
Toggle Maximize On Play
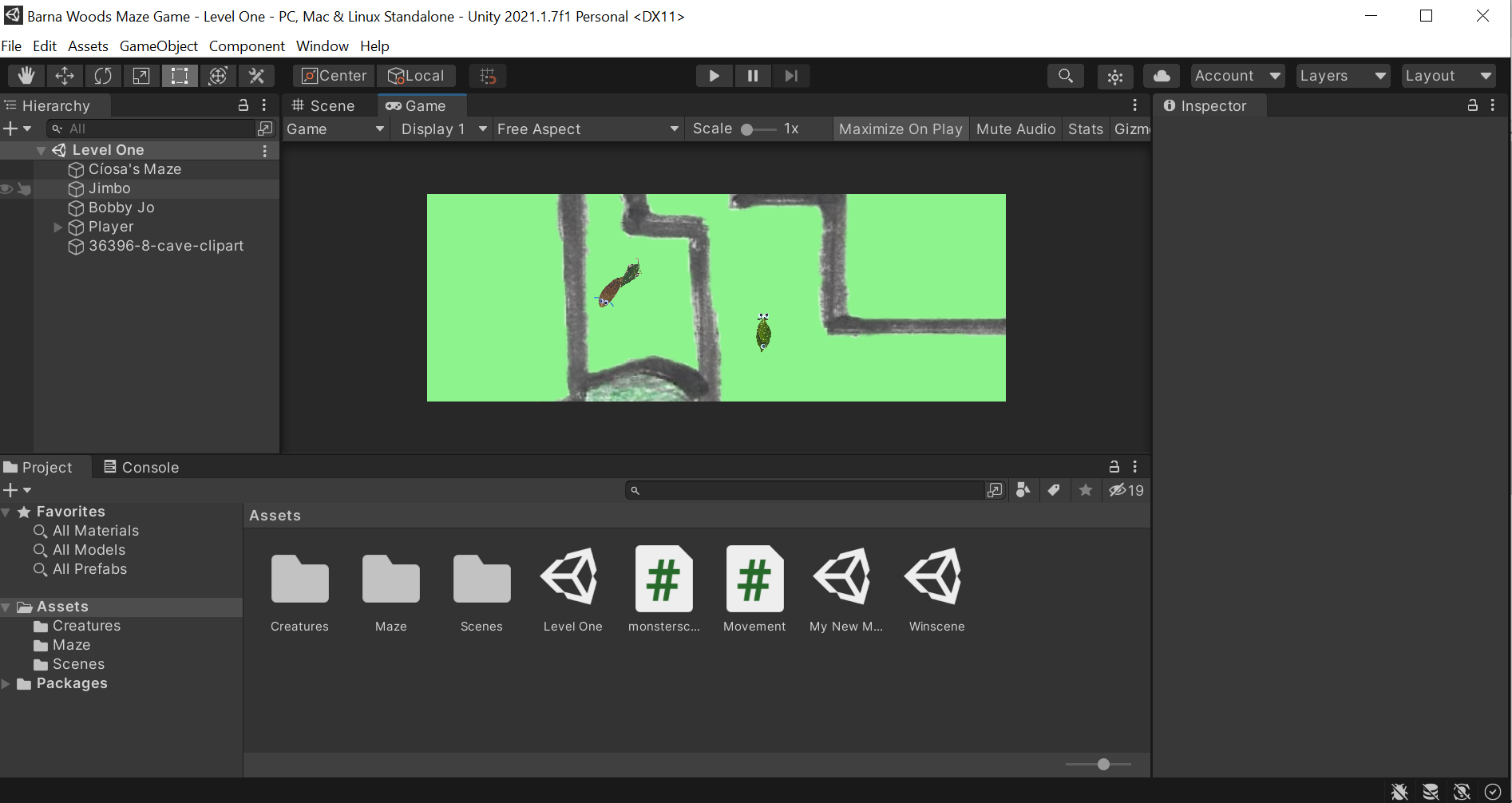pos(900,129)
